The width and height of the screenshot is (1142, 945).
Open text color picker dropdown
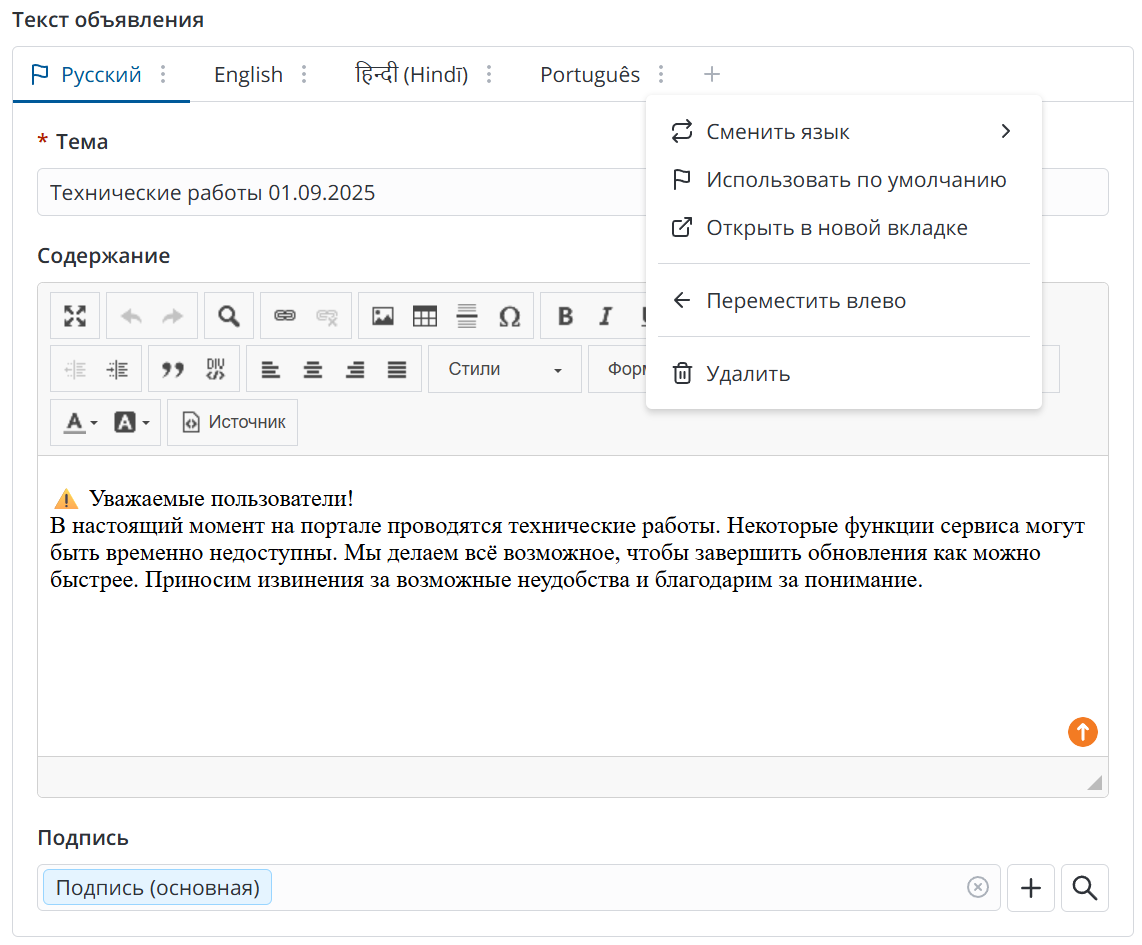point(80,423)
